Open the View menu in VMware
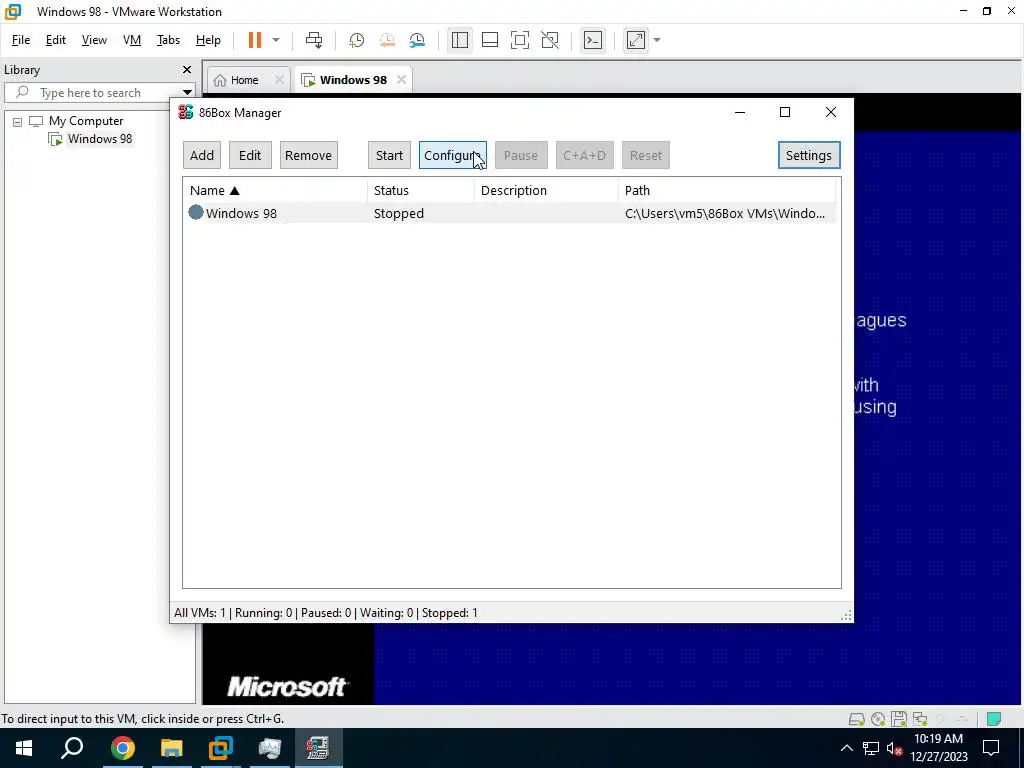1024x768 pixels. pos(94,40)
